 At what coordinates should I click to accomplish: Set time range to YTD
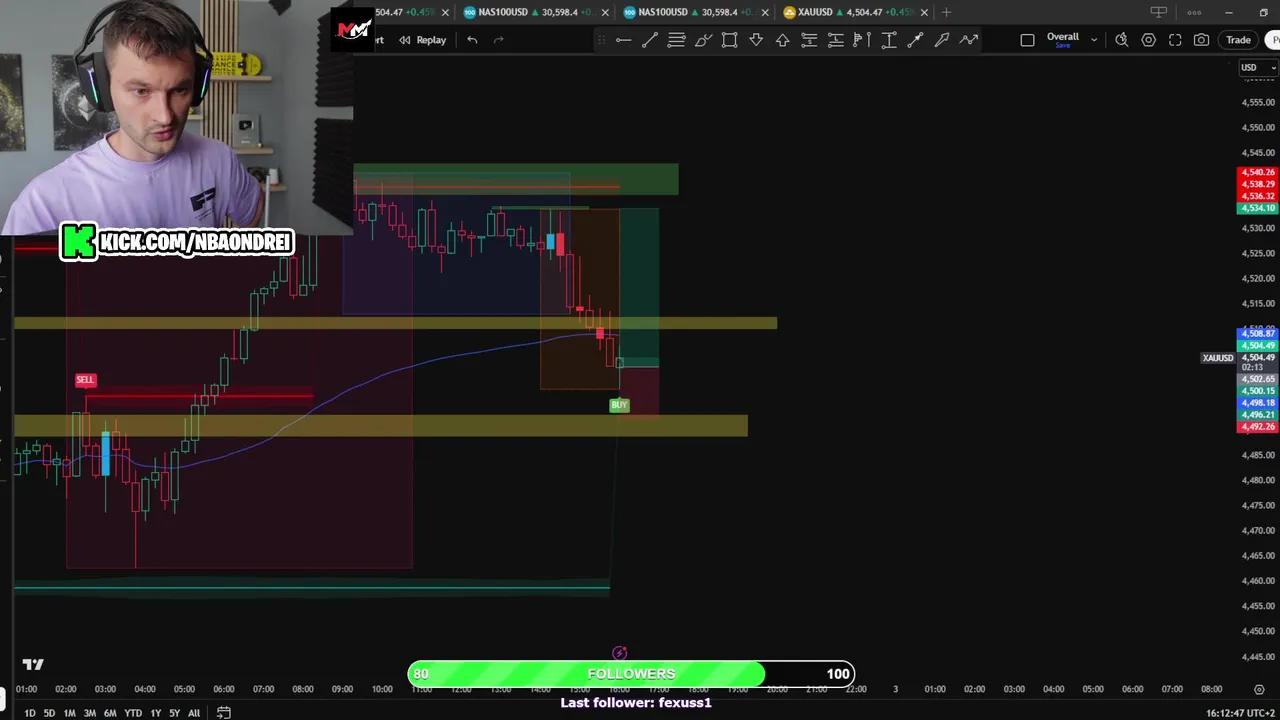(132, 713)
